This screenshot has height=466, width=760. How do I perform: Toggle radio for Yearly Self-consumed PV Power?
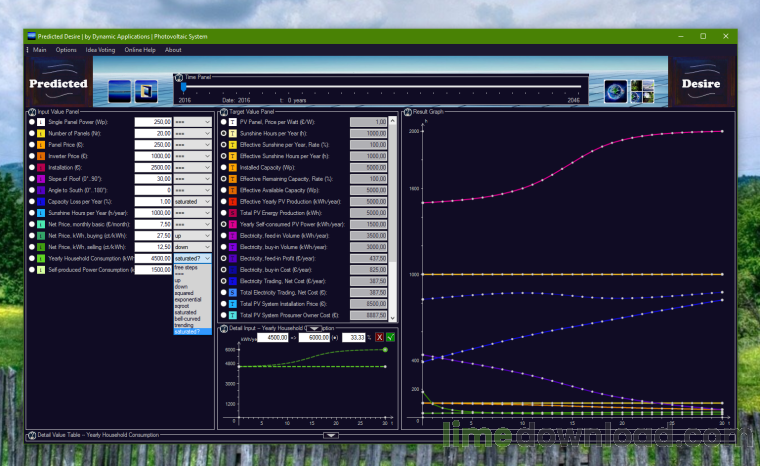[224, 225]
